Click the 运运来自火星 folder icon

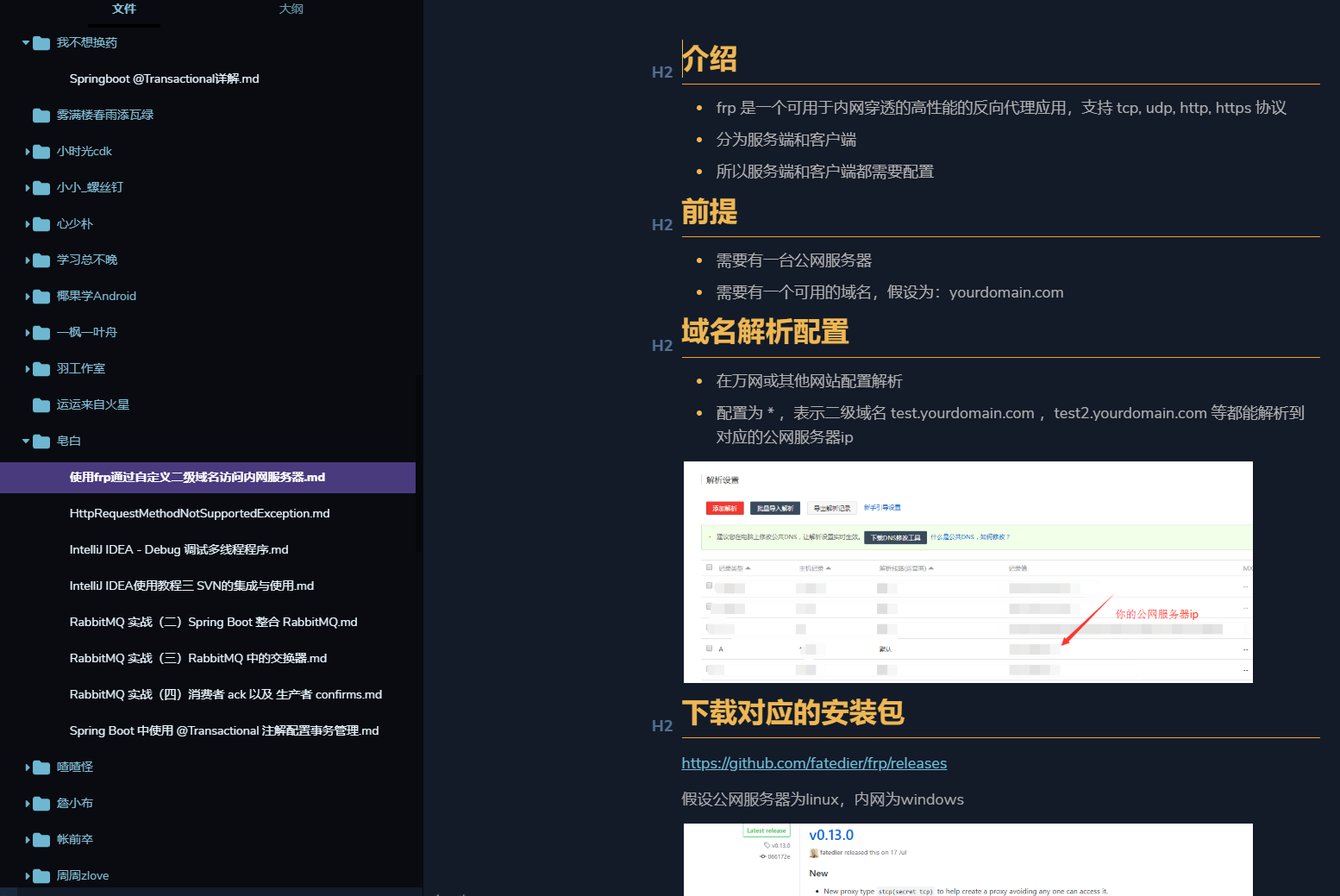point(41,405)
